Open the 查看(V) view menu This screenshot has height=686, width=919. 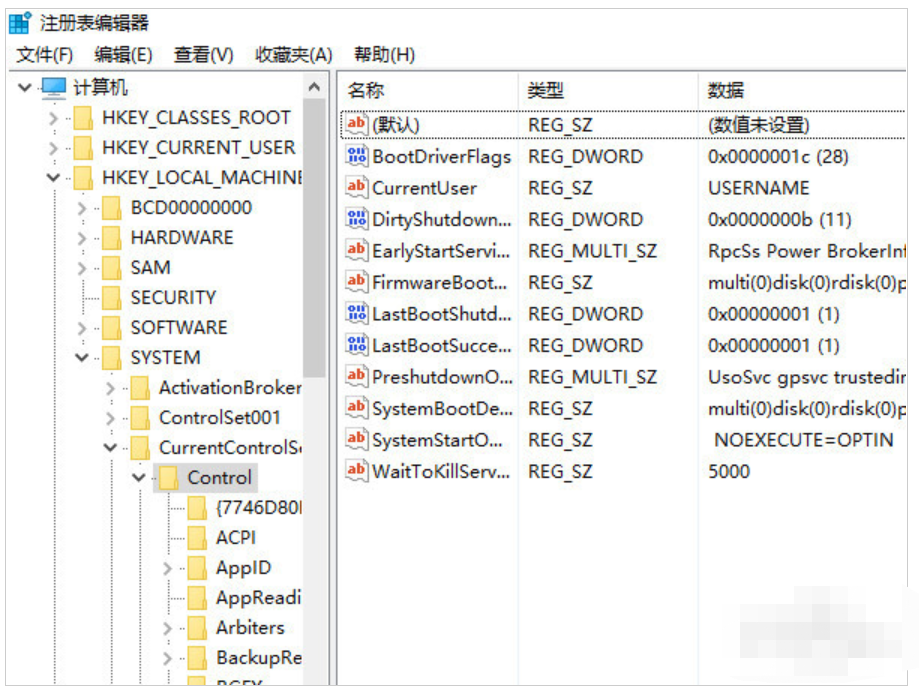[x=203, y=54]
